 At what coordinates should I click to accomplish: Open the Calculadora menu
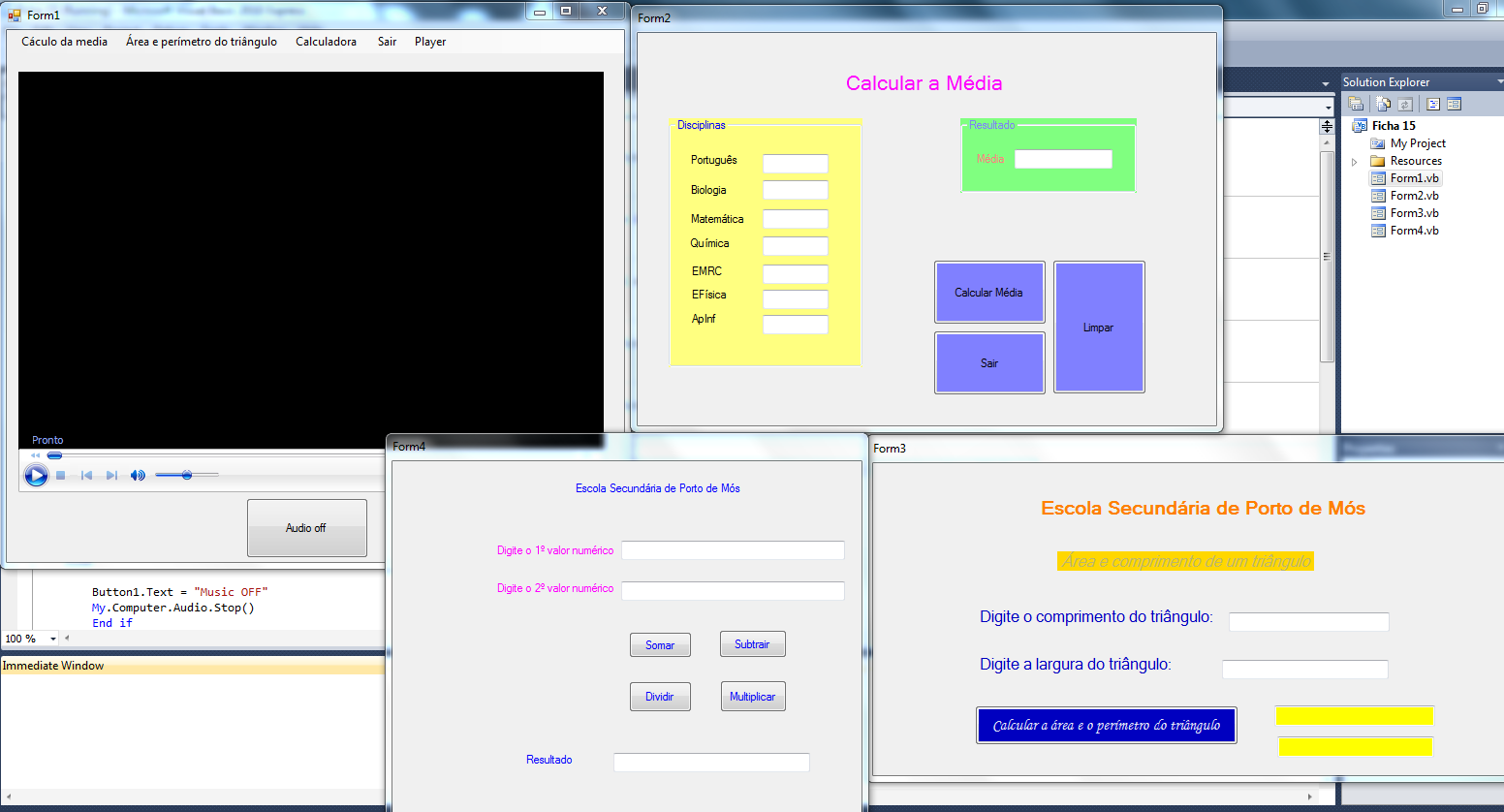click(326, 42)
